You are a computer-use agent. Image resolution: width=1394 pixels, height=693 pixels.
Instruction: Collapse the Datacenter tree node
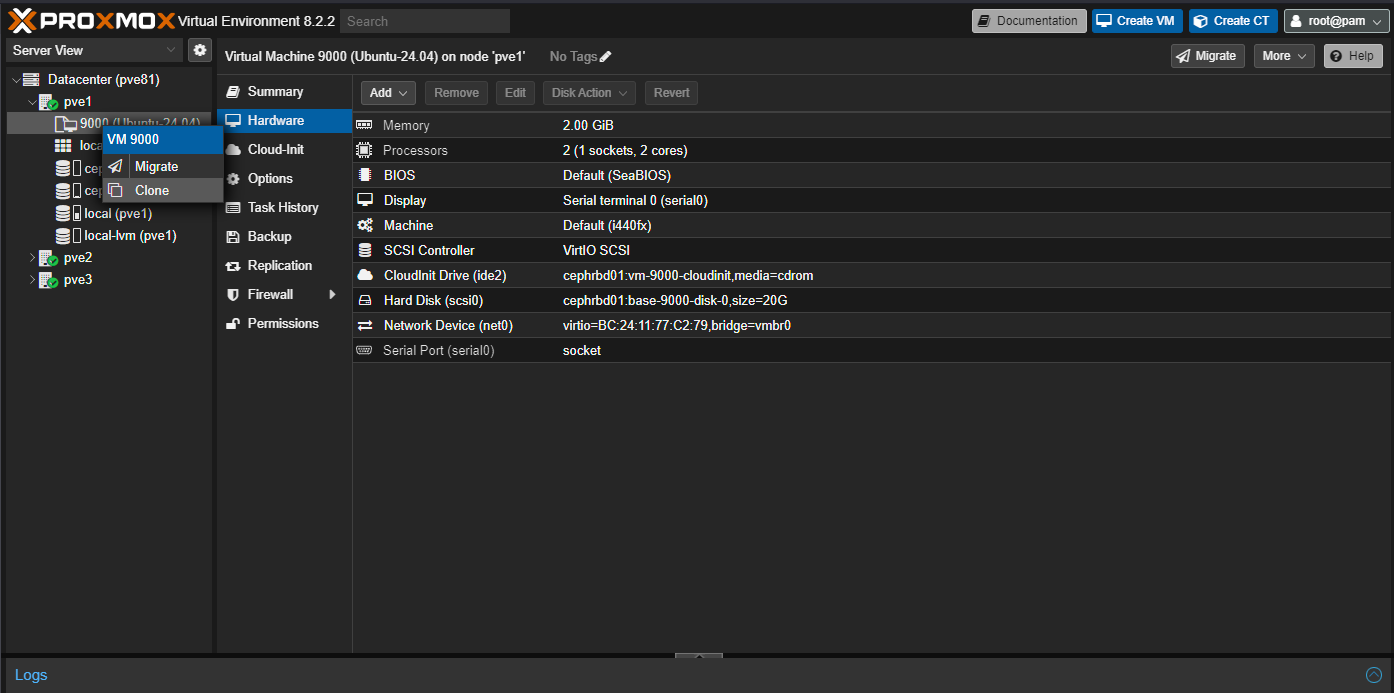15,80
